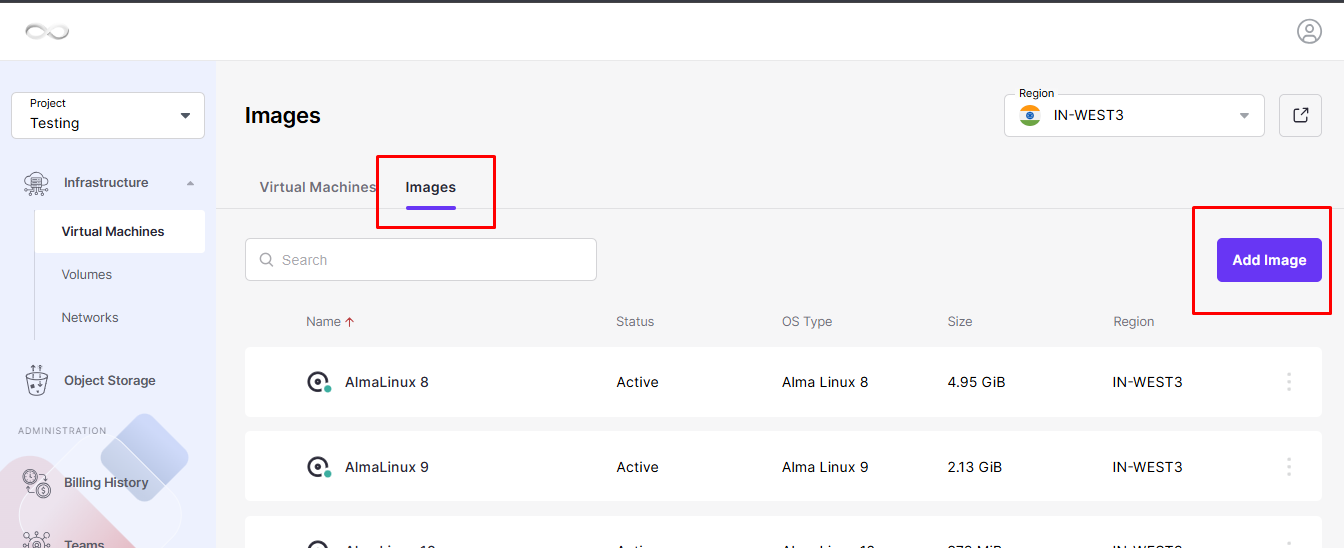Click IN-WEST3 in the AlmaLinux 9 row
The image size is (1344, 548).
pyautogui.click(x=1148, y=467)
